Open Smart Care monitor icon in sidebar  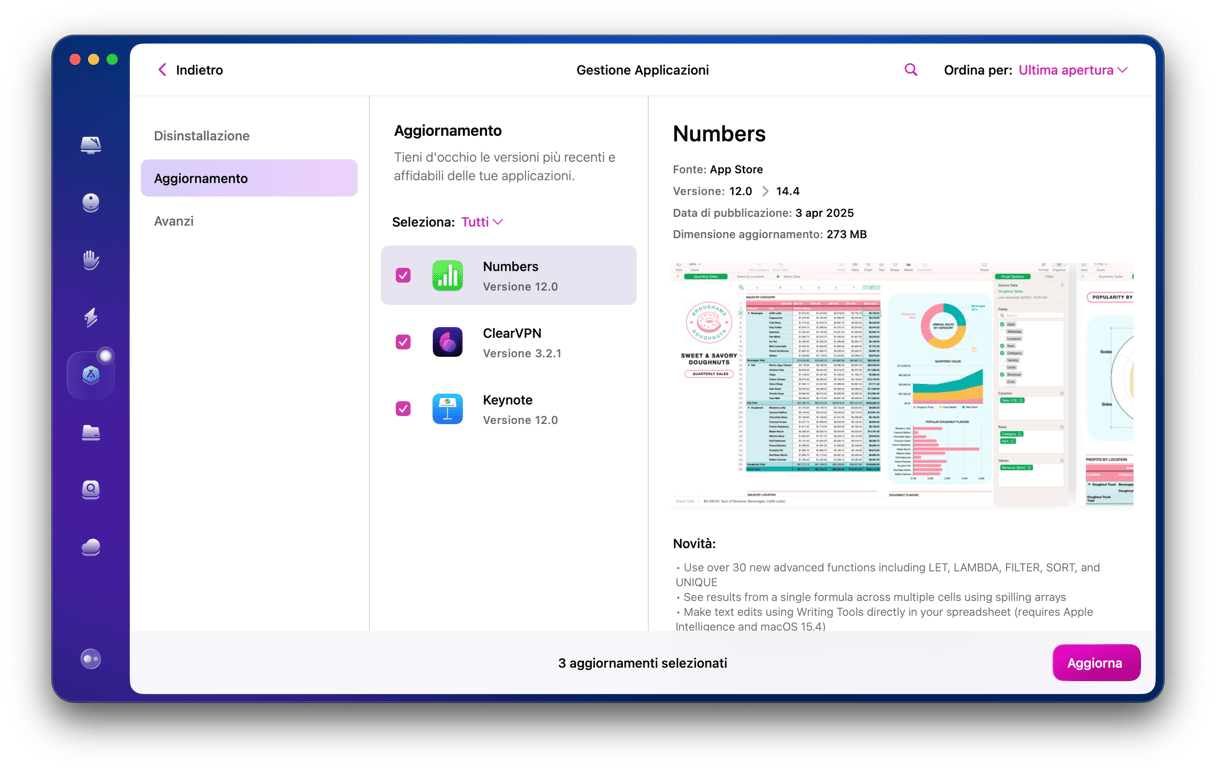coord(91,145)
